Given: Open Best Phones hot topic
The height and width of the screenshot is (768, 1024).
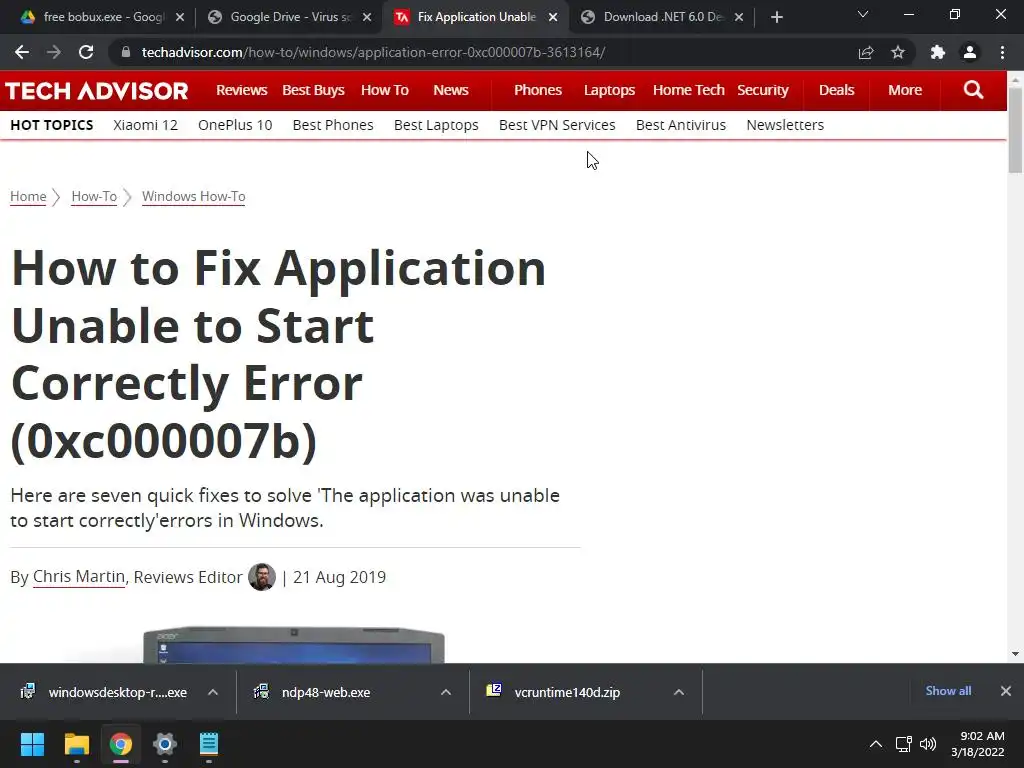Looking at the screenshot, I should point(333,125).
